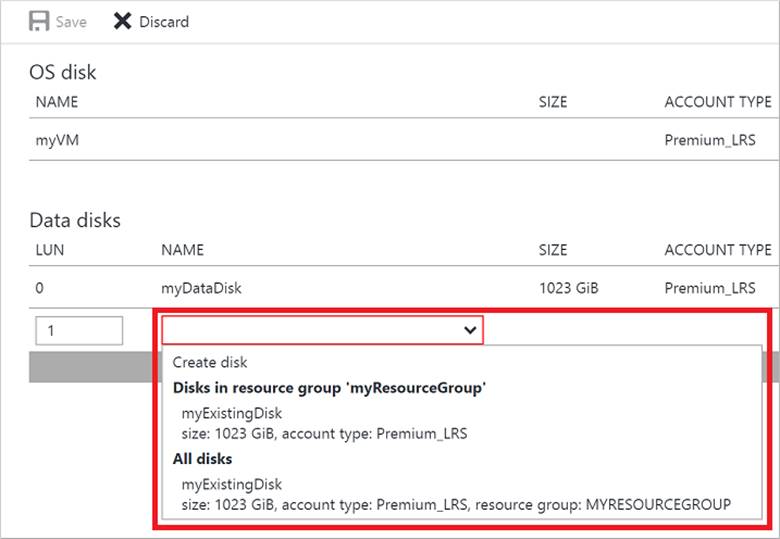Click inside the empty disk name combo box
The image size is (780, 539).
[310, 331]
